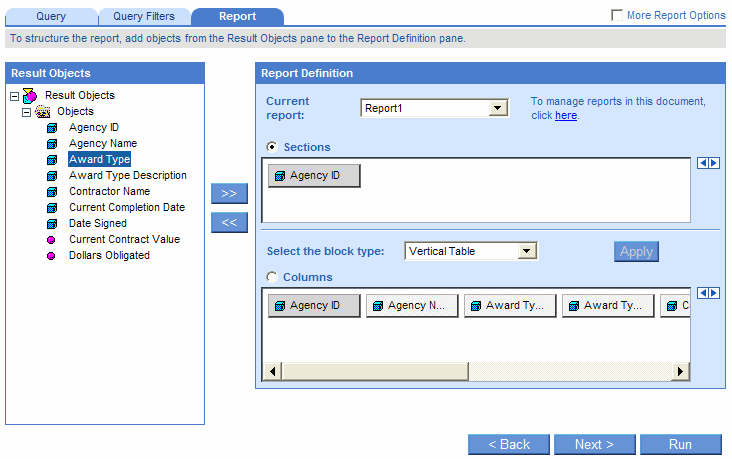Click the Current Contract Value measure icon

[52, 240]
